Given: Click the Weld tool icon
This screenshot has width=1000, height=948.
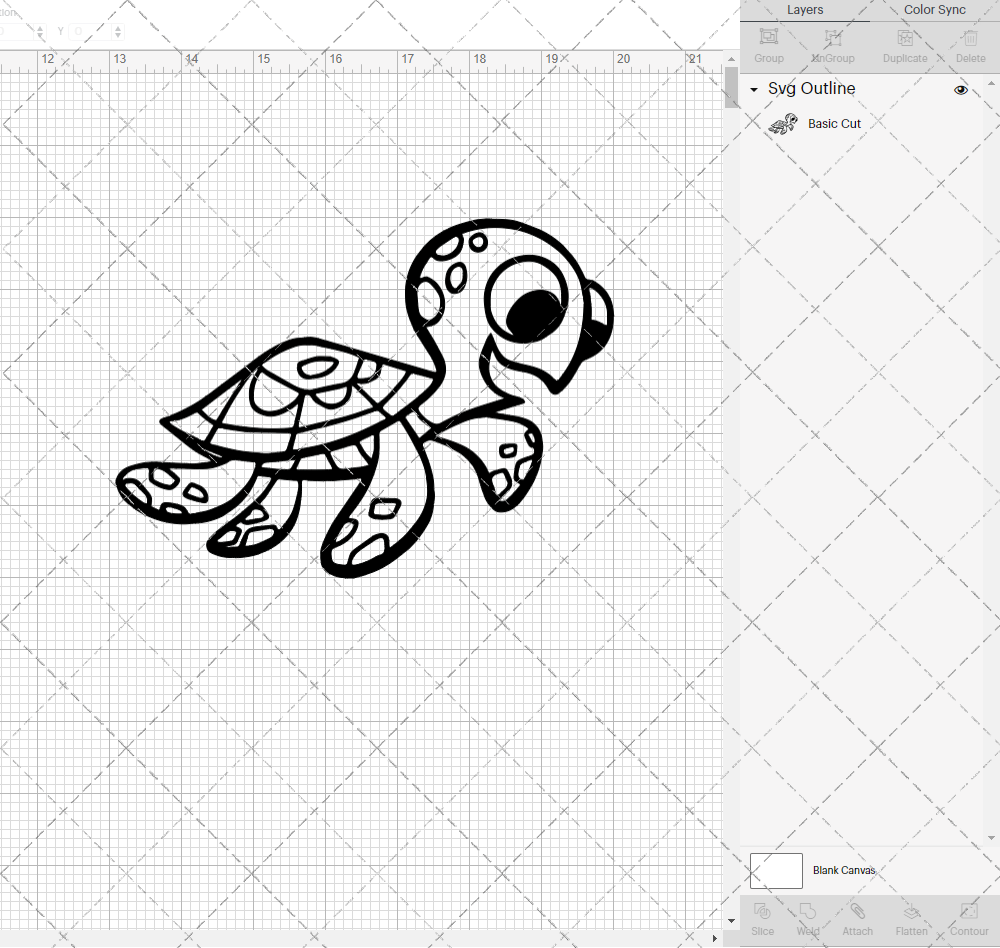Looking at the screenshot, I should coord(807,910).
